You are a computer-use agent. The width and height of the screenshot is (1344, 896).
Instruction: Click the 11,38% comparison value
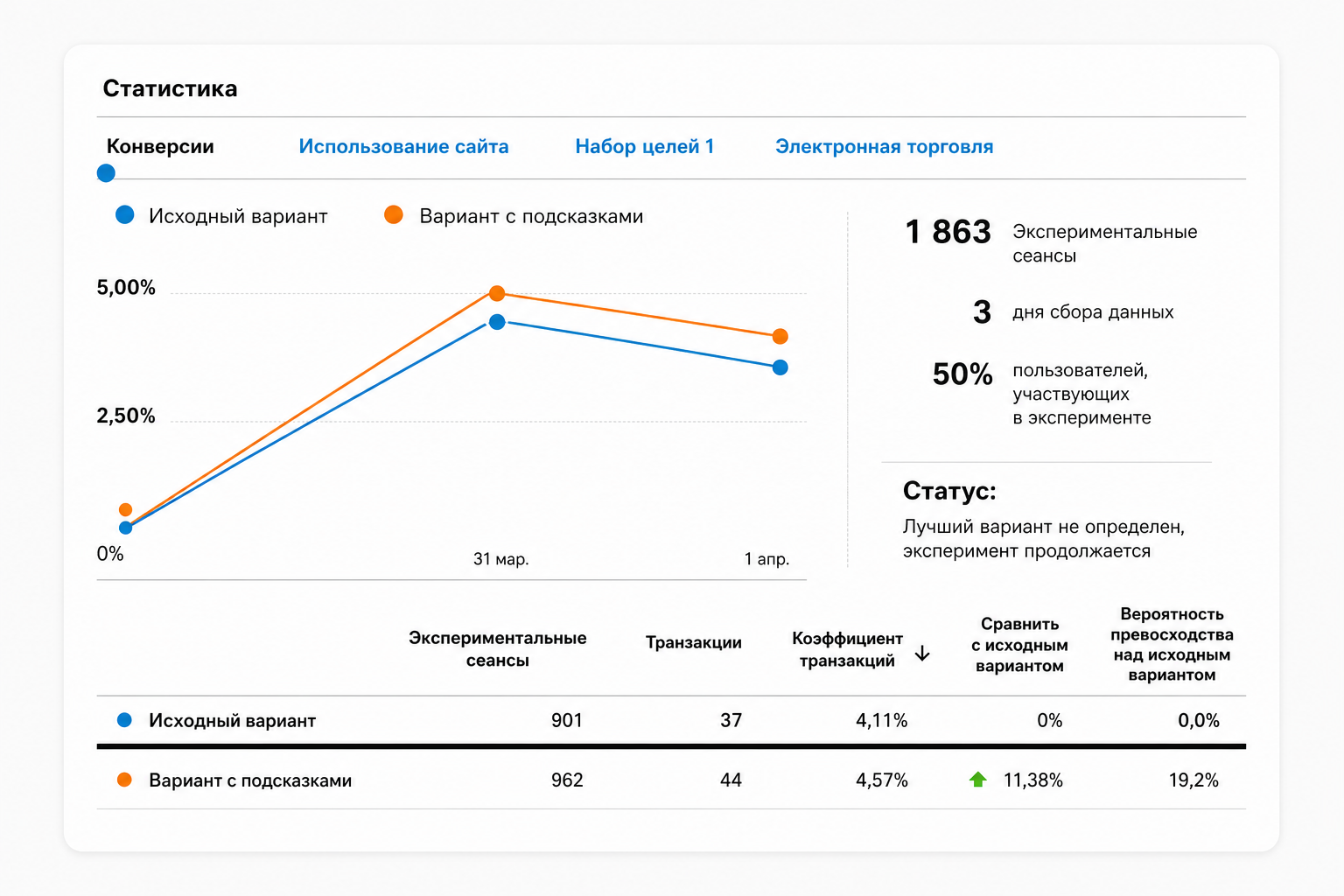click(x=1033, y=780)
